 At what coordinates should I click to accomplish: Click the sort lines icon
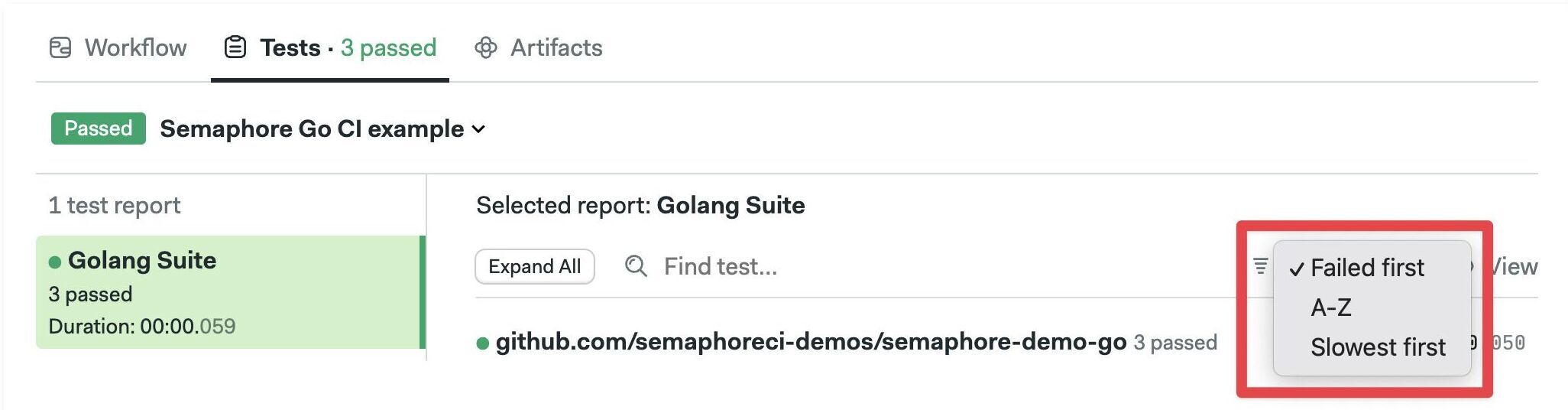1261,266
